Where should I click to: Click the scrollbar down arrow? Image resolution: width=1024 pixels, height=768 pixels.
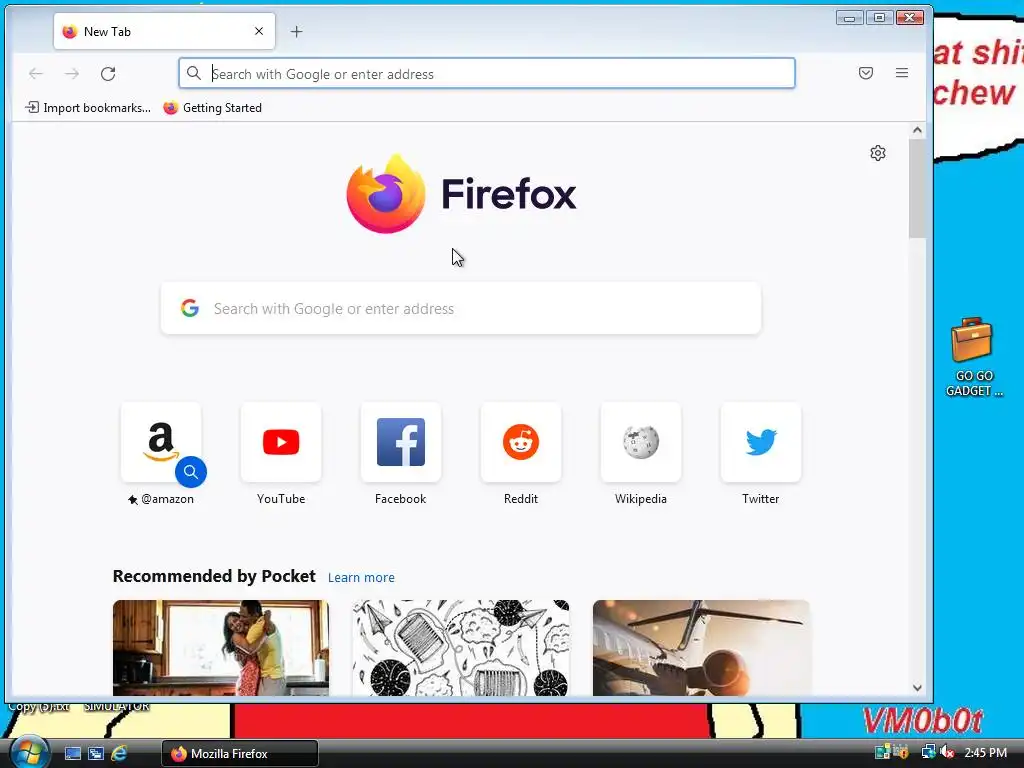917,688
